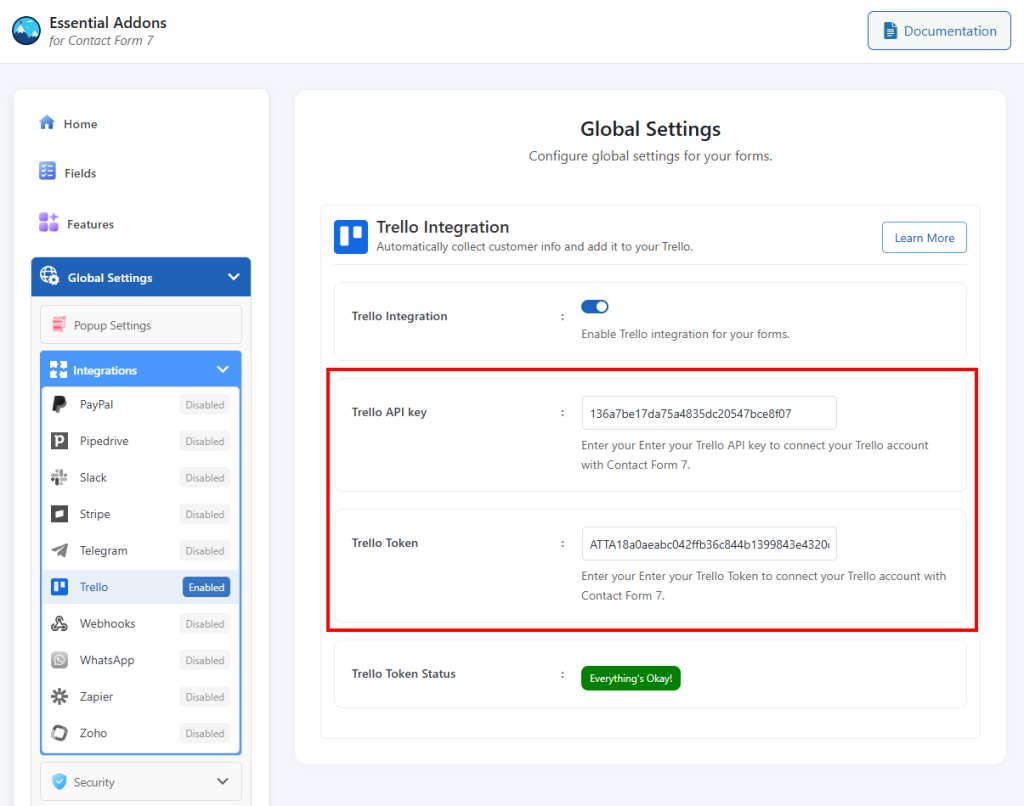Click the Security shield icon
The width and height of the screenshot is (1024, 806).
[x=59, y=781]
